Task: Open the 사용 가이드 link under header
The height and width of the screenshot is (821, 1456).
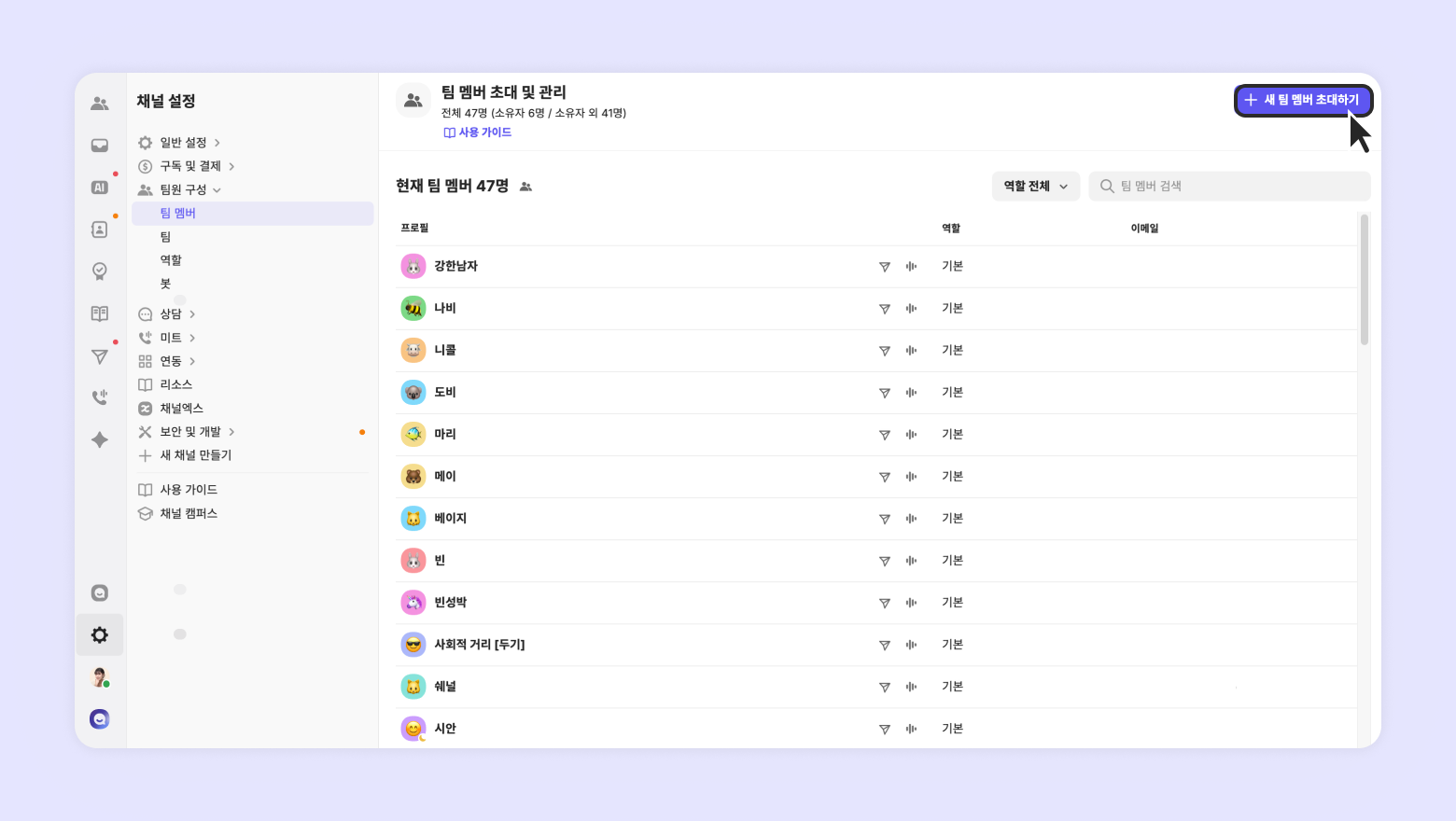Action: tap(478, 132)
